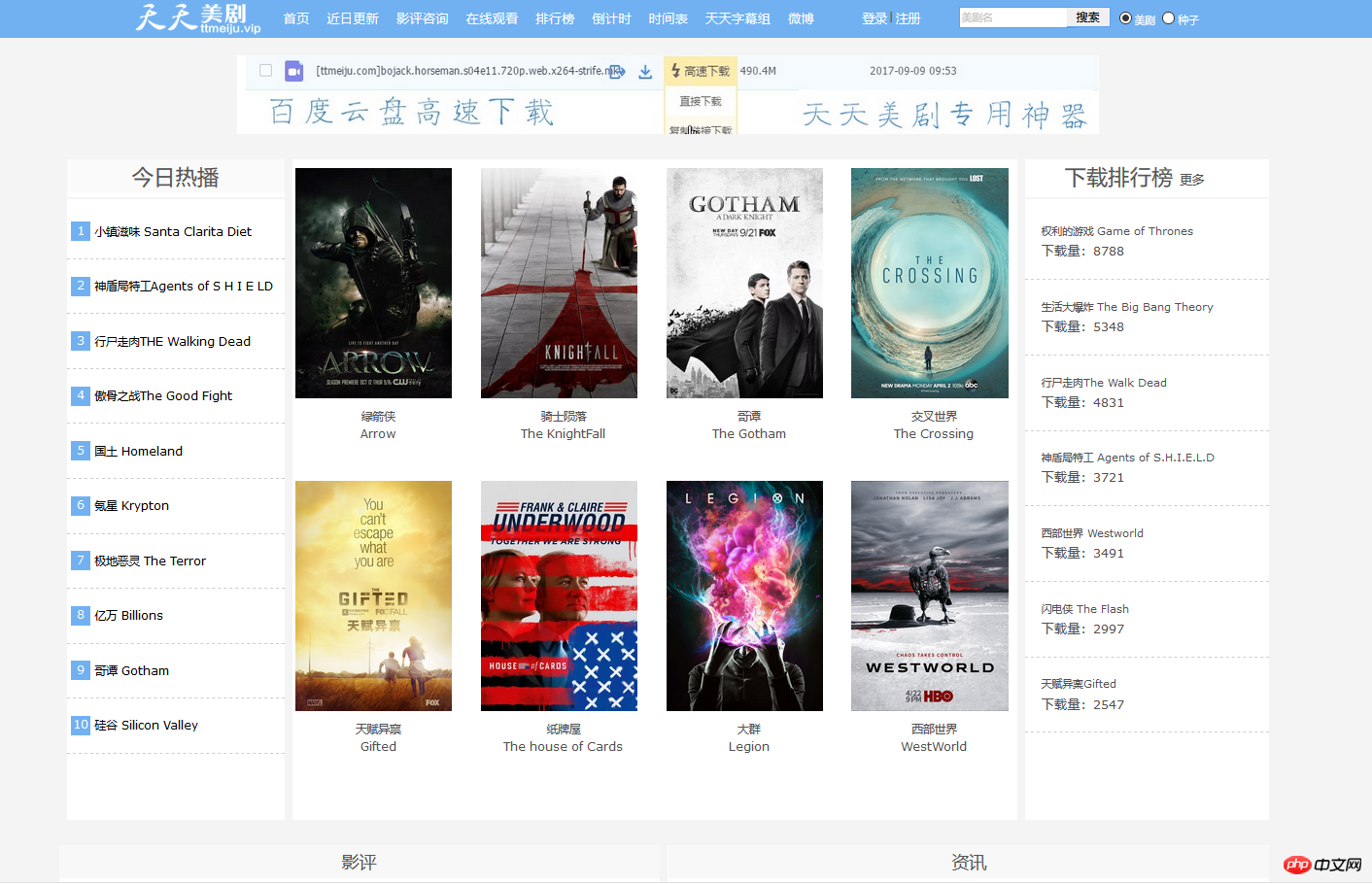This screenshot has width=1372, height=884.
Task: Click 骑士陨落 The KnightFall title
Action: (x=563, y=425)
